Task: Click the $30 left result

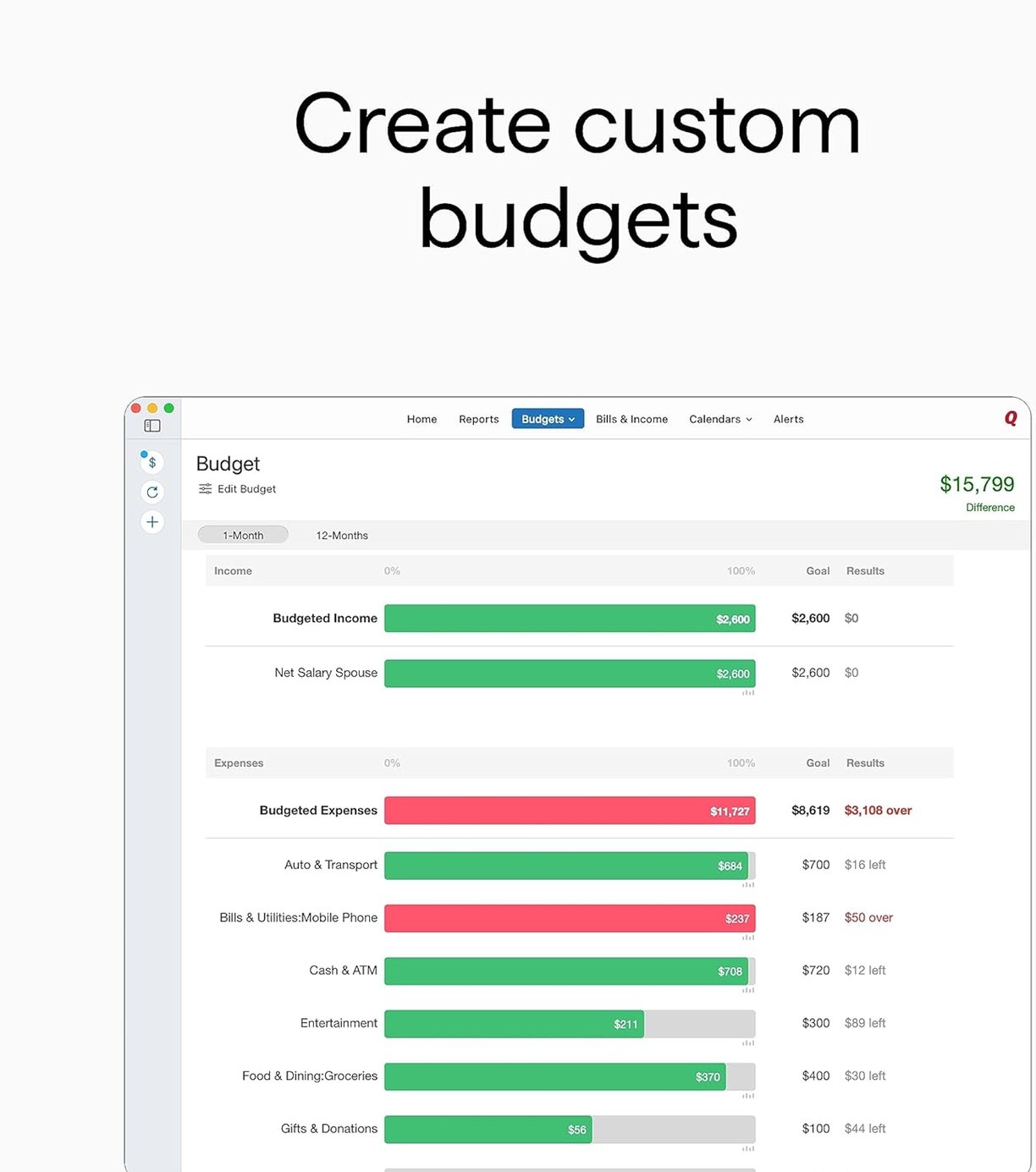Action: (865, 1076)
